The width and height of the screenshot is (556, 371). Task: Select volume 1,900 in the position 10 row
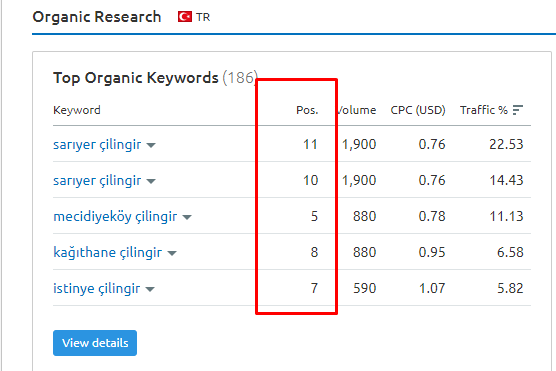[359, 181]
